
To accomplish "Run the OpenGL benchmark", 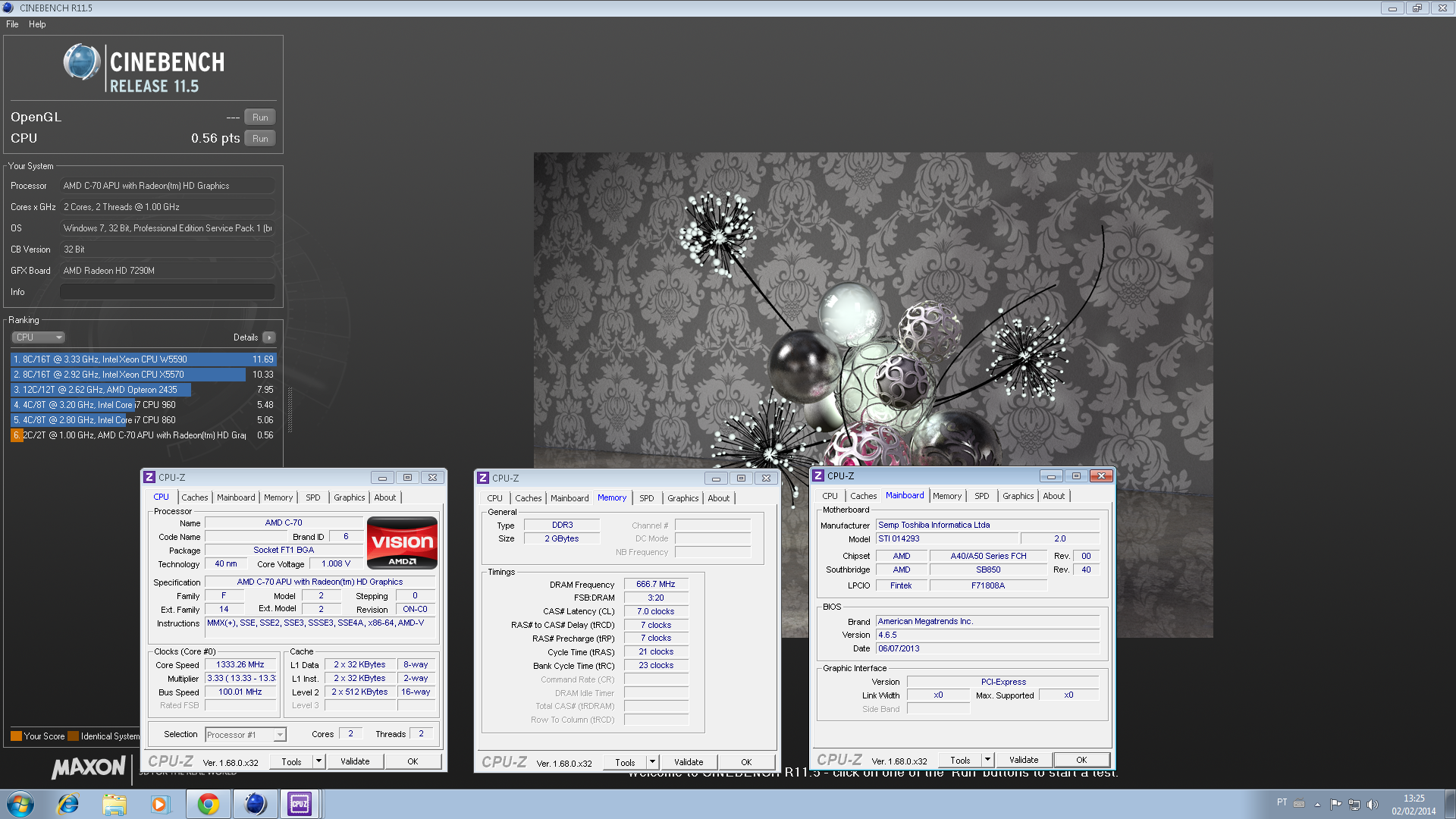I will pyautogui.click(x=260, y=118).
